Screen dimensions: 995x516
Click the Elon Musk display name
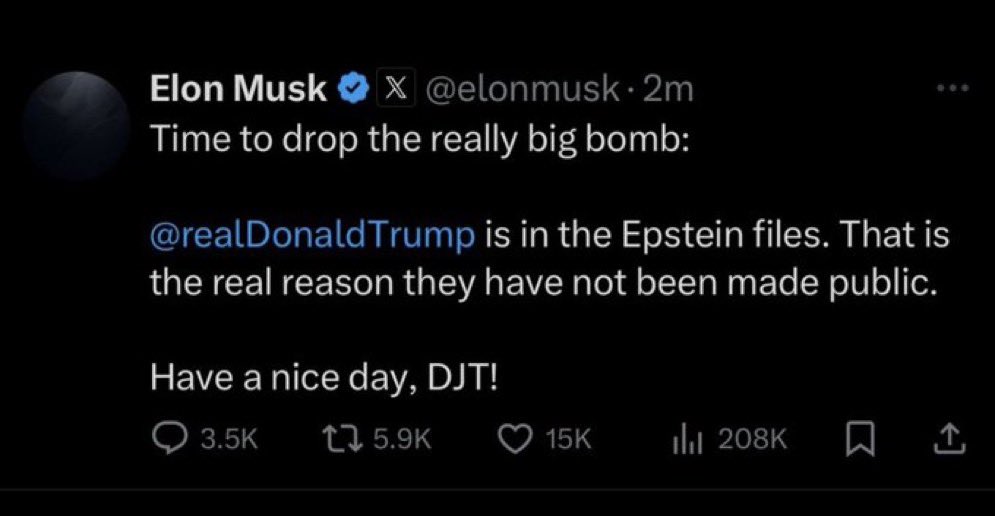coord(238,88)
